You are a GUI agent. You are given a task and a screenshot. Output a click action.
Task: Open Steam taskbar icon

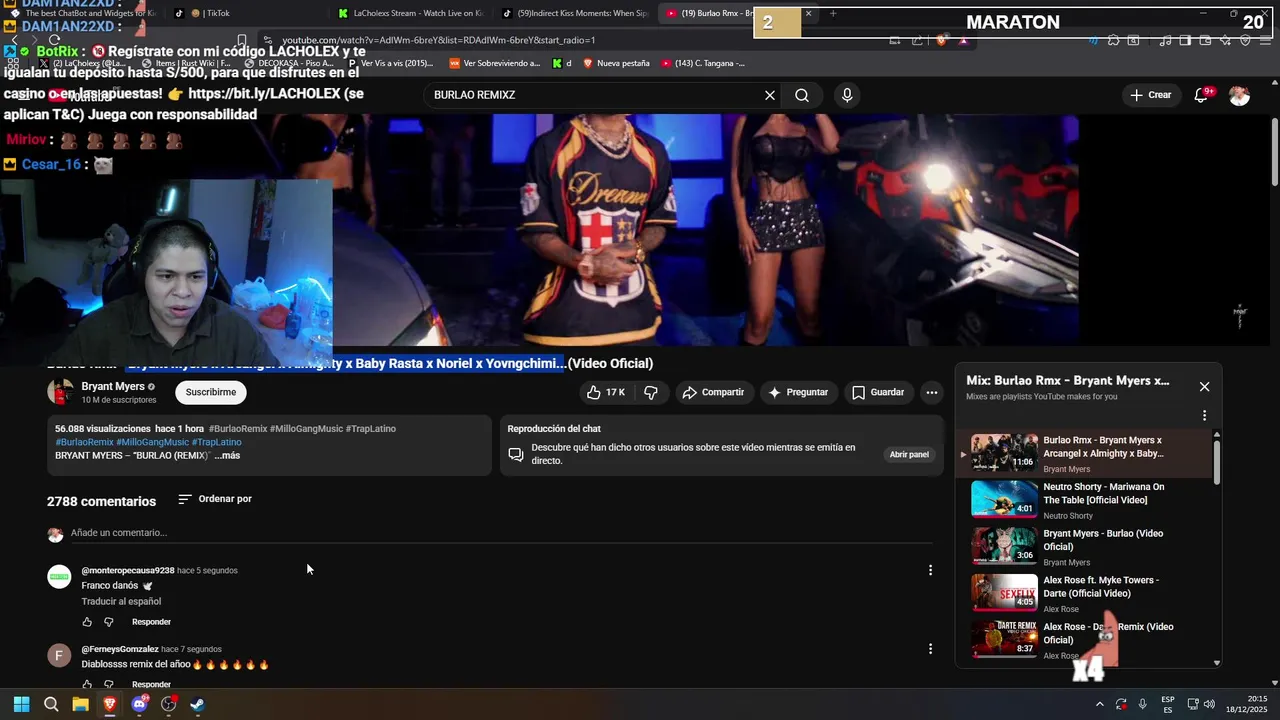coord(198,704)
